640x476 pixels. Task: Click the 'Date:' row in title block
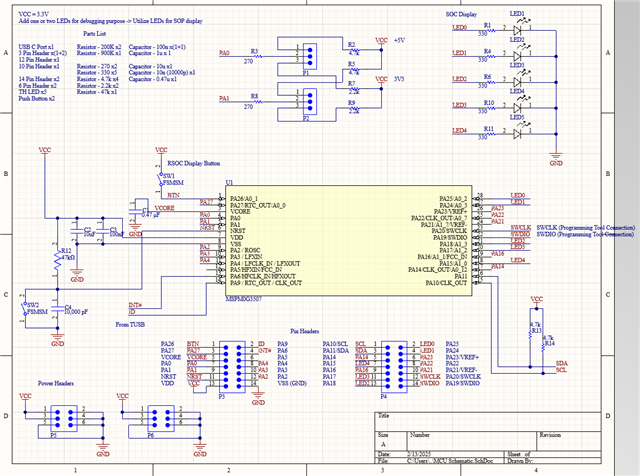[x=440, y=454]
